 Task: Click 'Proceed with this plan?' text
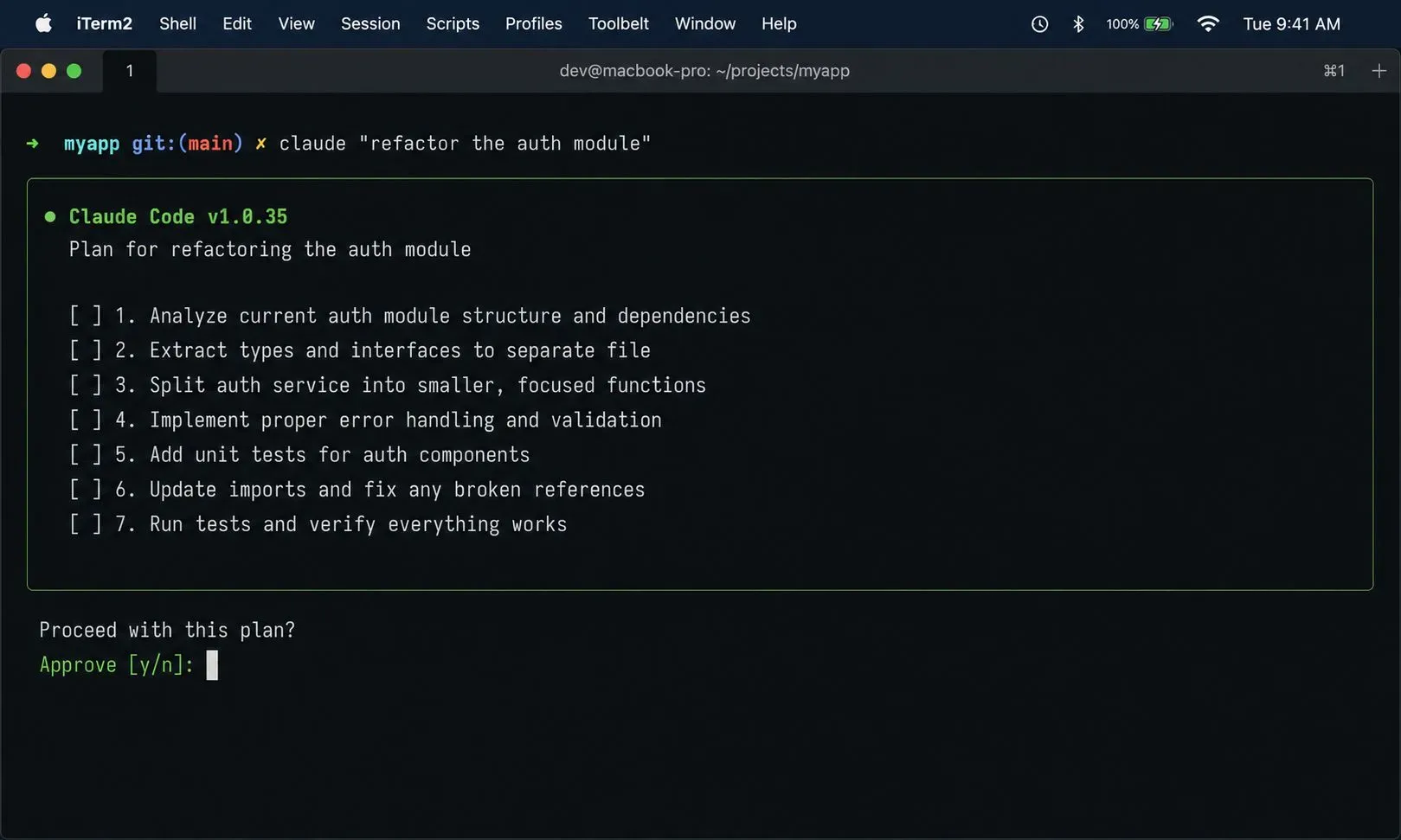[x=167, y=630]
